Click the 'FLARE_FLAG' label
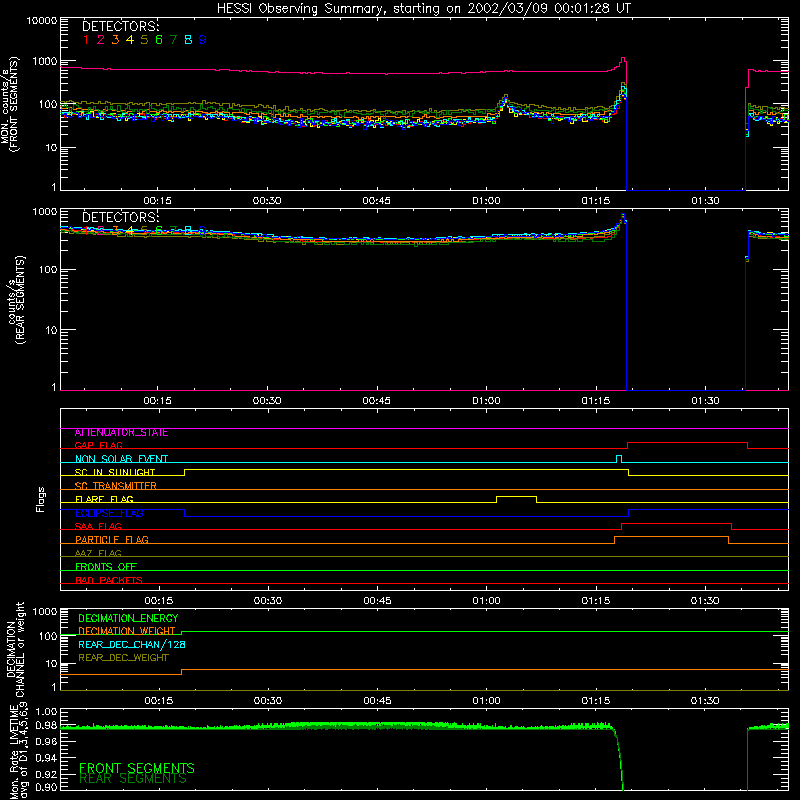Image resolution: width=800 pixels, height=800 pixels. coord(104,499)
